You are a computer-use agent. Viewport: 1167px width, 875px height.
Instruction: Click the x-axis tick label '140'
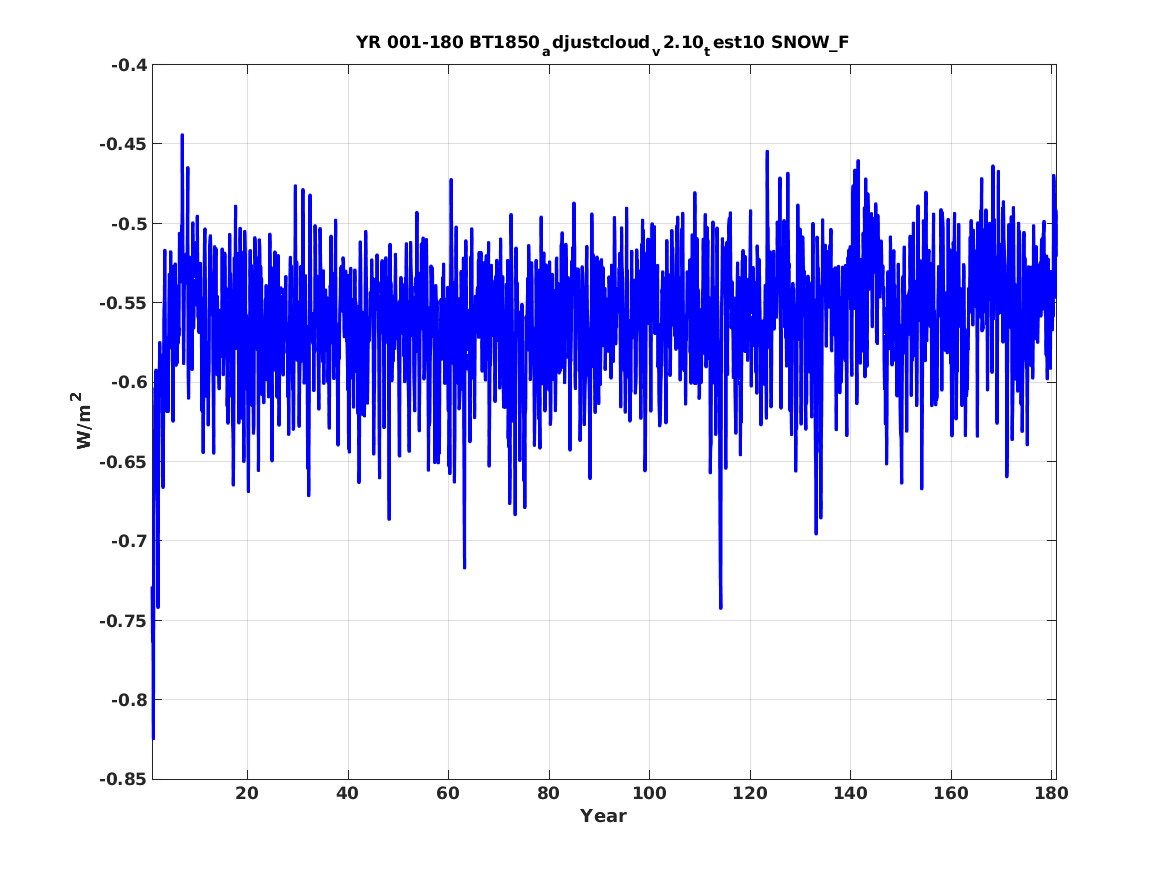(851, 793)
